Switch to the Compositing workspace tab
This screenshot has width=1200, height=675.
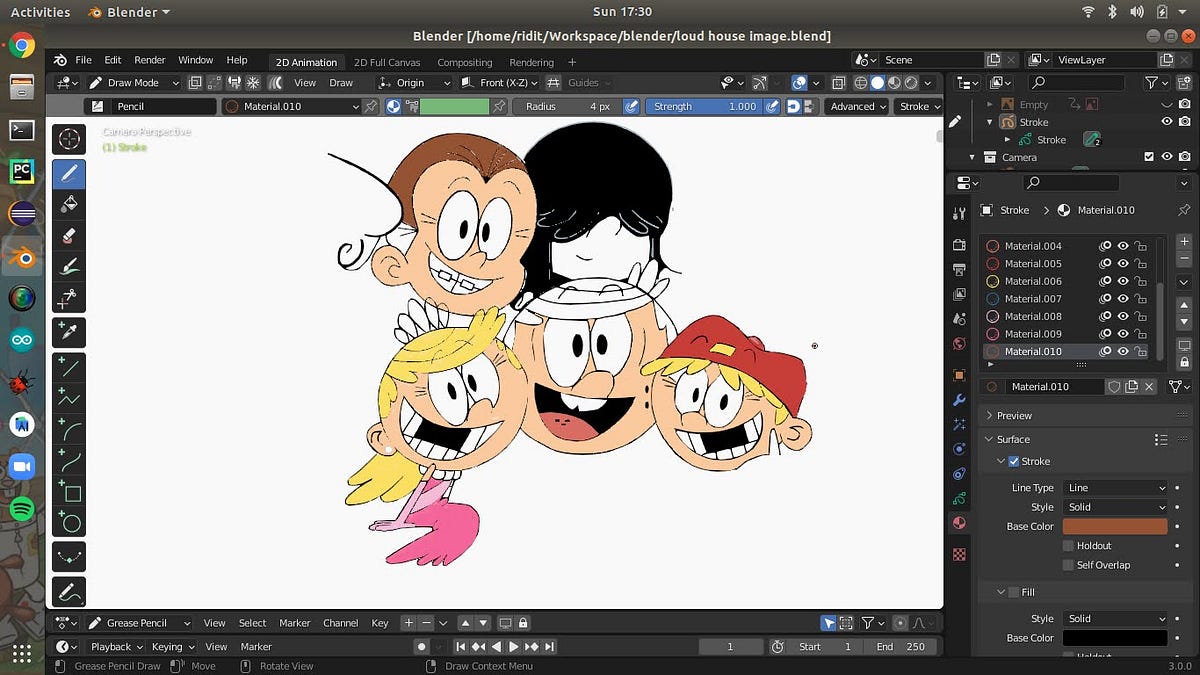[x=465, y=62]
